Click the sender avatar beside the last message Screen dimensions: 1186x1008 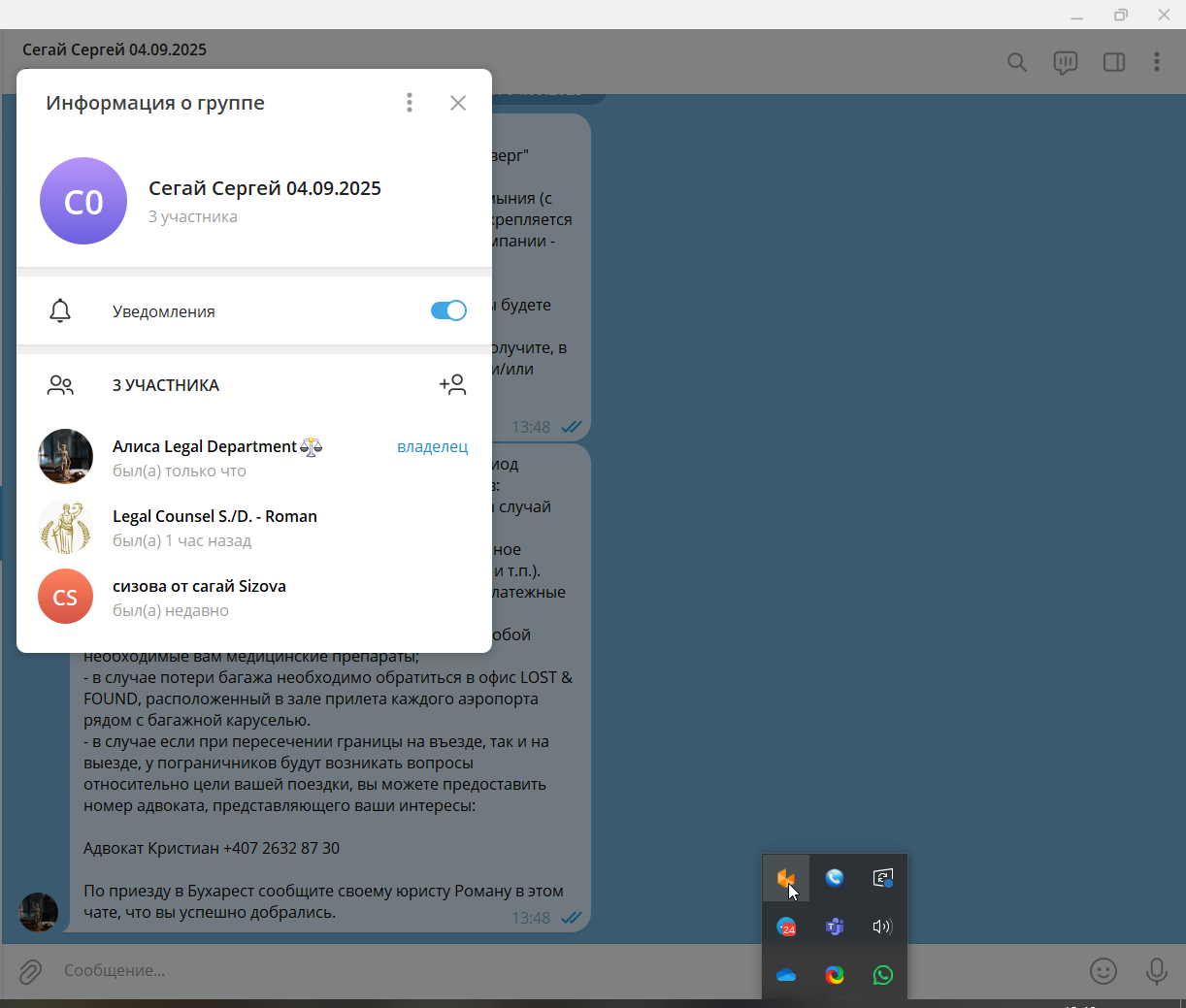(39, 912)
